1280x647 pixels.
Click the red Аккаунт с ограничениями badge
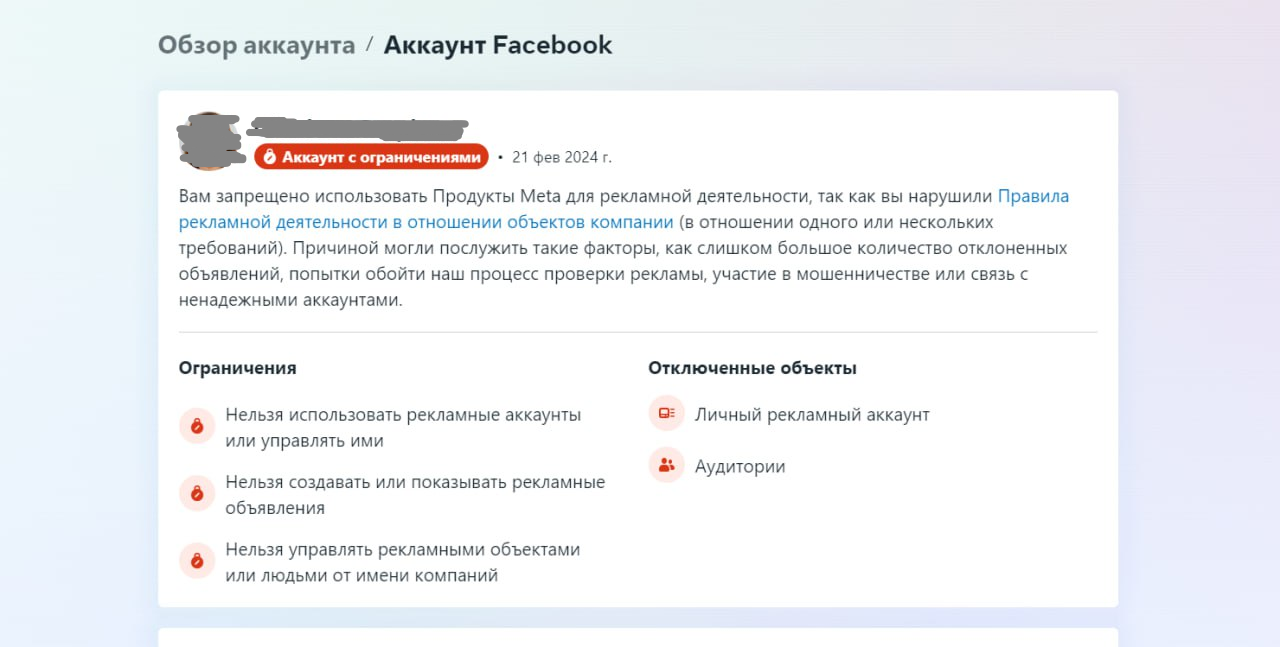pyautogui.click(x=371, y=157)
